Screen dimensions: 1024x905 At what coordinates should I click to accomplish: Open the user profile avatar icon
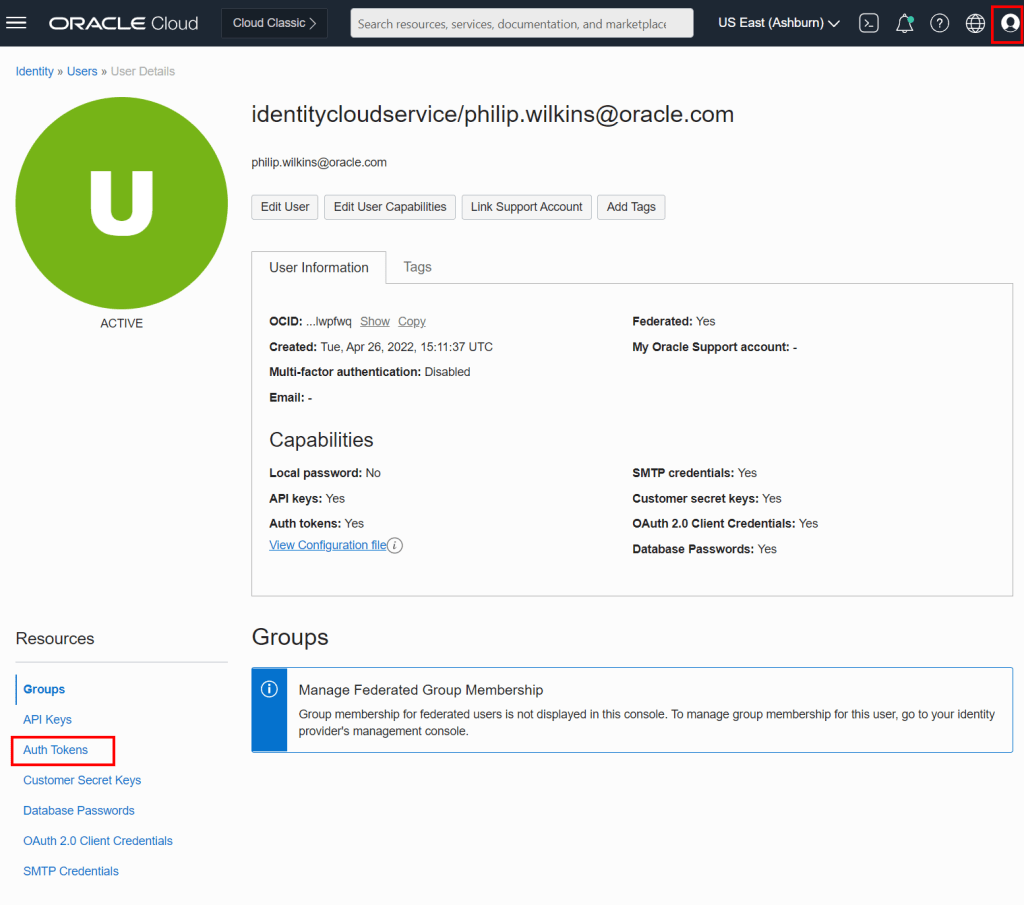pyautogui.click(x=1009, y=23)
